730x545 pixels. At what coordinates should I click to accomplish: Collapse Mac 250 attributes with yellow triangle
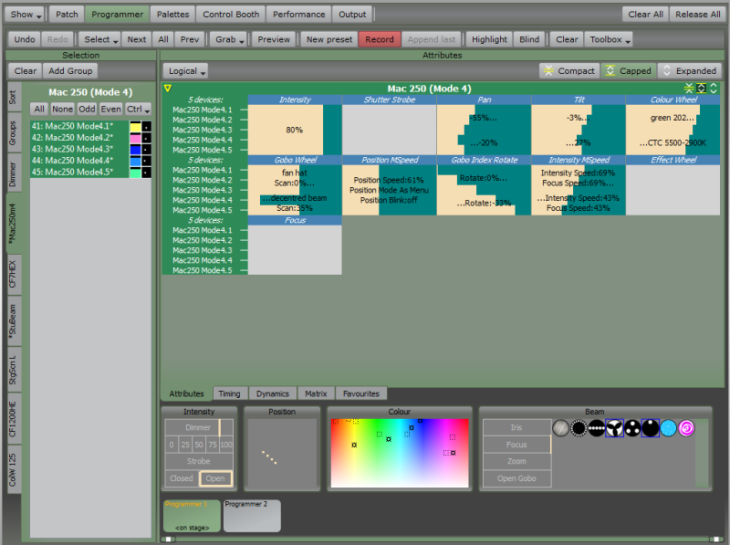[168, 88]
